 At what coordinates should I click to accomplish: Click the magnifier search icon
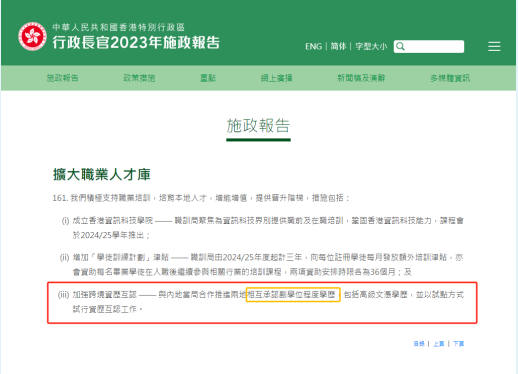[400, 46]
